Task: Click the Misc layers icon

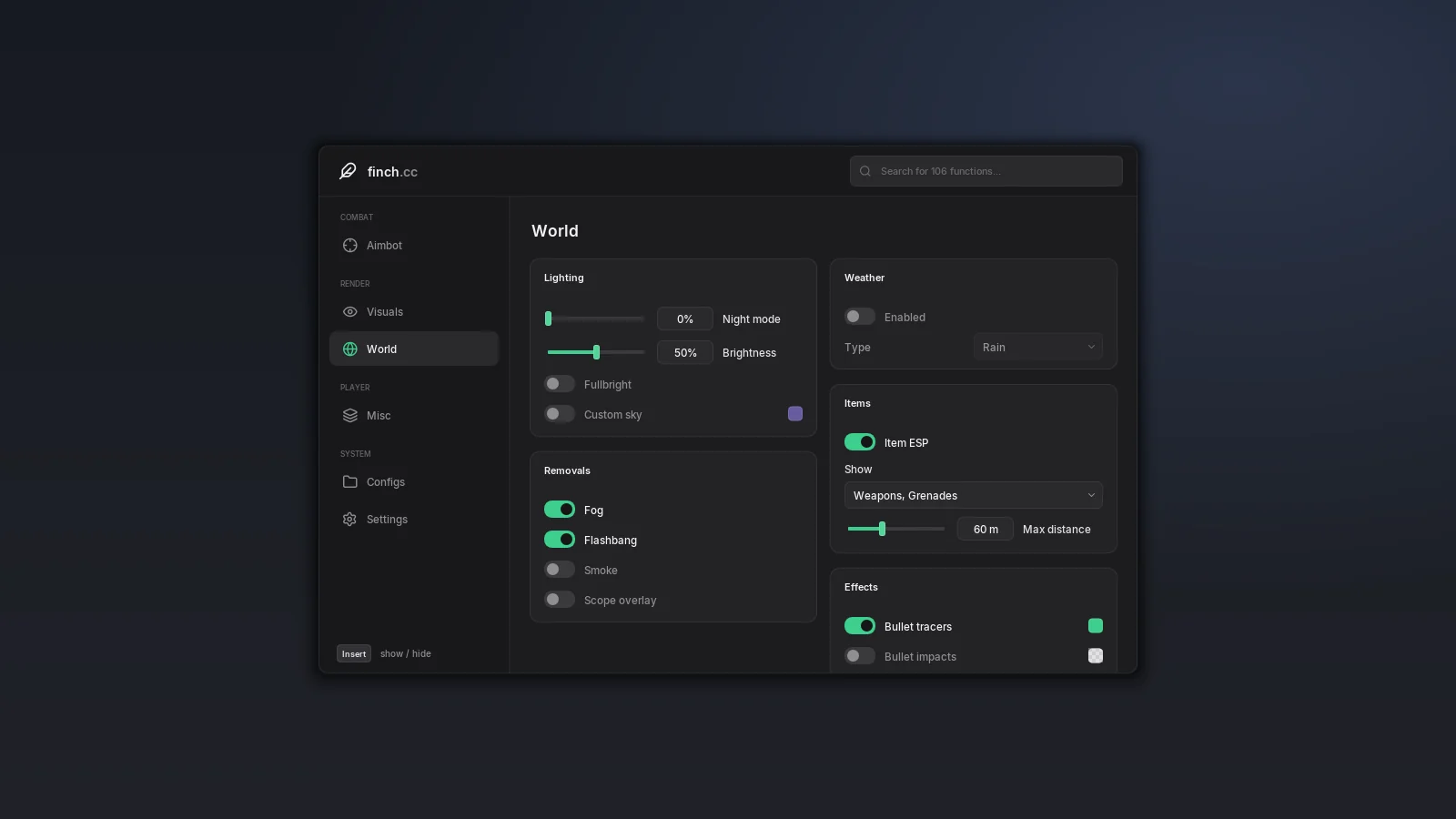Action: pos(349,416)
